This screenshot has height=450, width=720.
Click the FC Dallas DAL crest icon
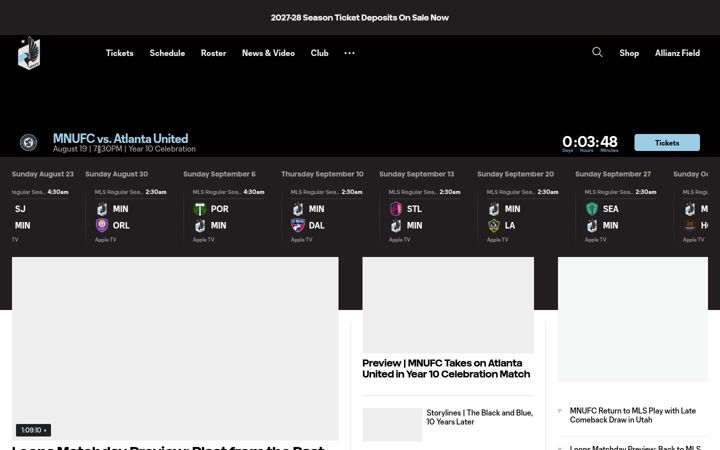(298, 225)
